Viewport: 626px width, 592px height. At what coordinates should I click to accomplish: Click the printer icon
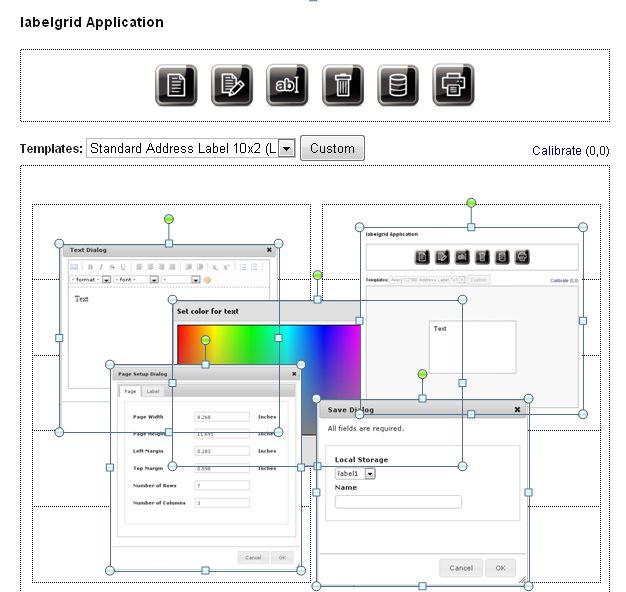click(x=453, y=85)
